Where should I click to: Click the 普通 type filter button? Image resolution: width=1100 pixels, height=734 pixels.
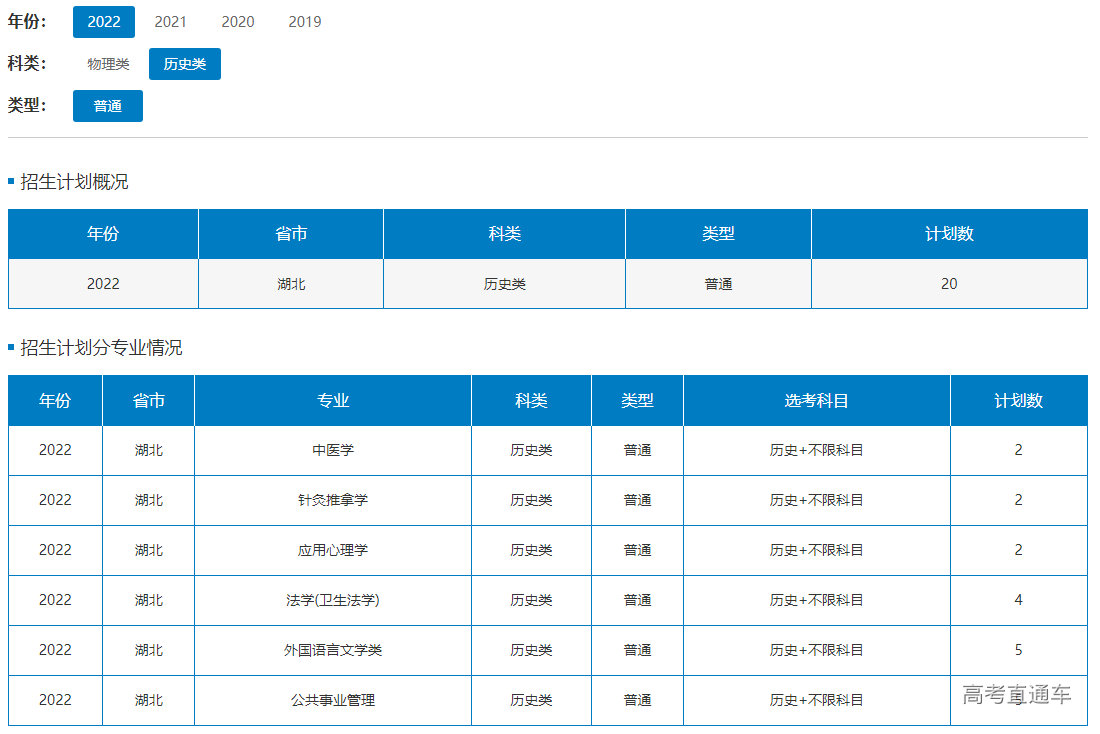click(107, 106)
